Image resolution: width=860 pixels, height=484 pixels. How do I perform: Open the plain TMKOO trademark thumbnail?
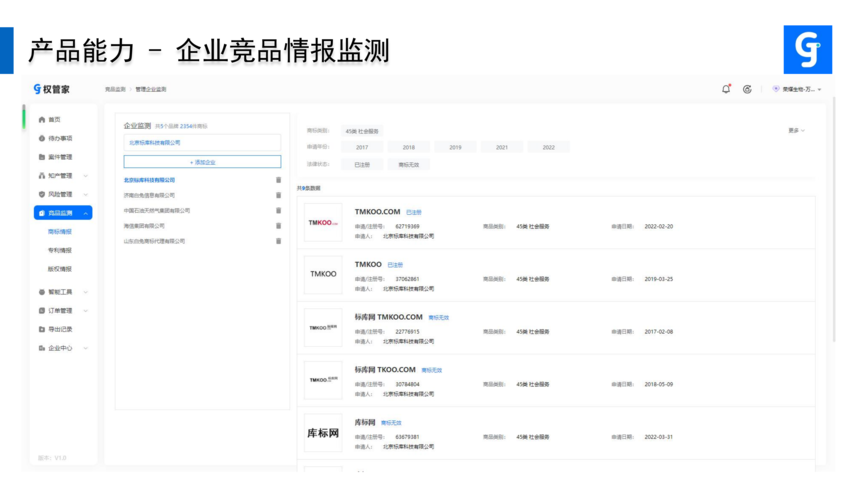pos(323,274)
